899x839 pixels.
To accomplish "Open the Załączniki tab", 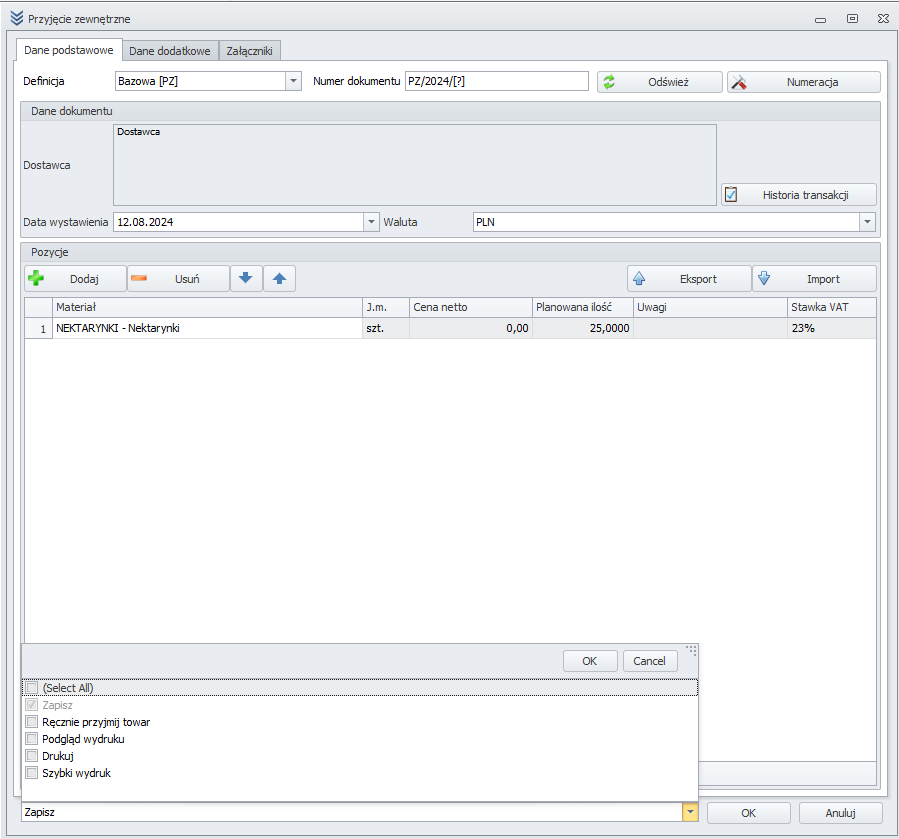I will (x=249, y=51).
